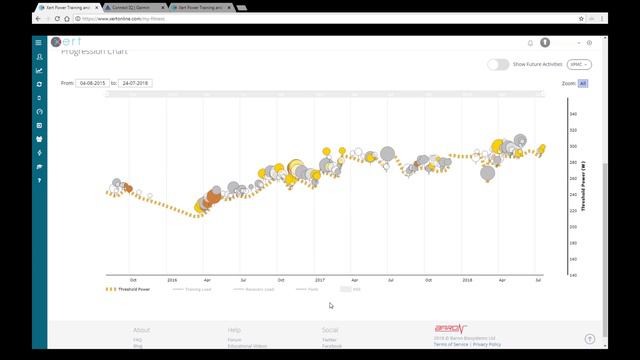Screen dimensions: 640x360
Task: Click the chart range navigator bar
Action: [325, 94]
